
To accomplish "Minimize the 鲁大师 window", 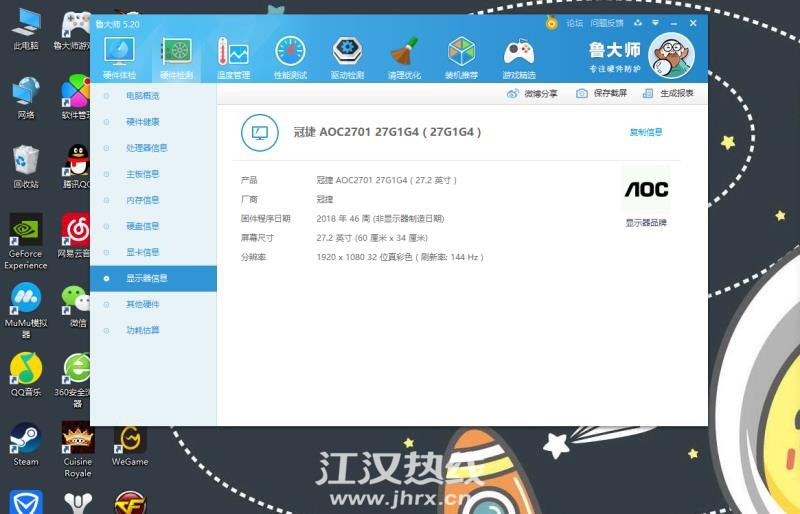I will pos(674,23).
